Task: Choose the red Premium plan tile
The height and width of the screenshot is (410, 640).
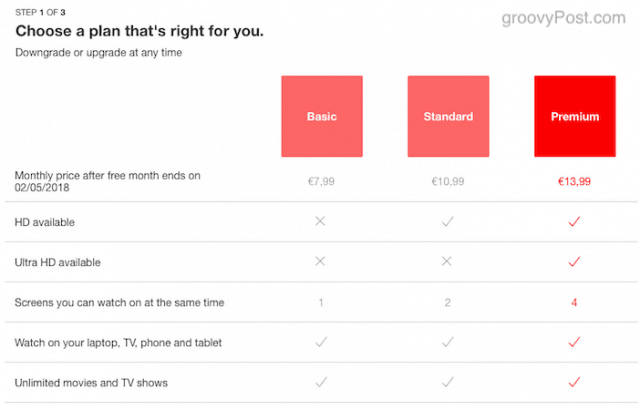Action: pos(575,116)
